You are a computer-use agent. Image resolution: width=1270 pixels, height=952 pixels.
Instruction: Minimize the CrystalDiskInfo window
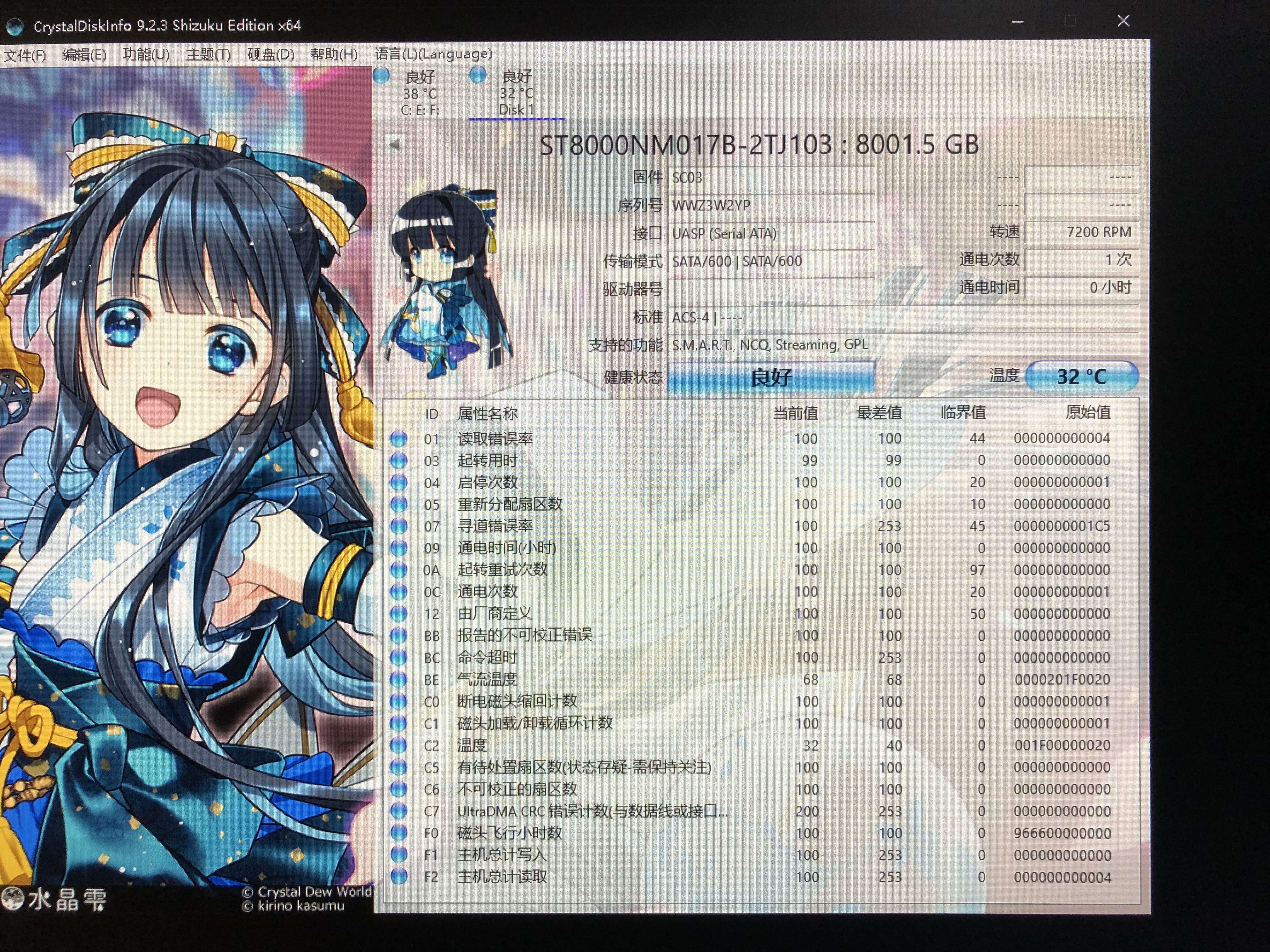coord(1017,22)
